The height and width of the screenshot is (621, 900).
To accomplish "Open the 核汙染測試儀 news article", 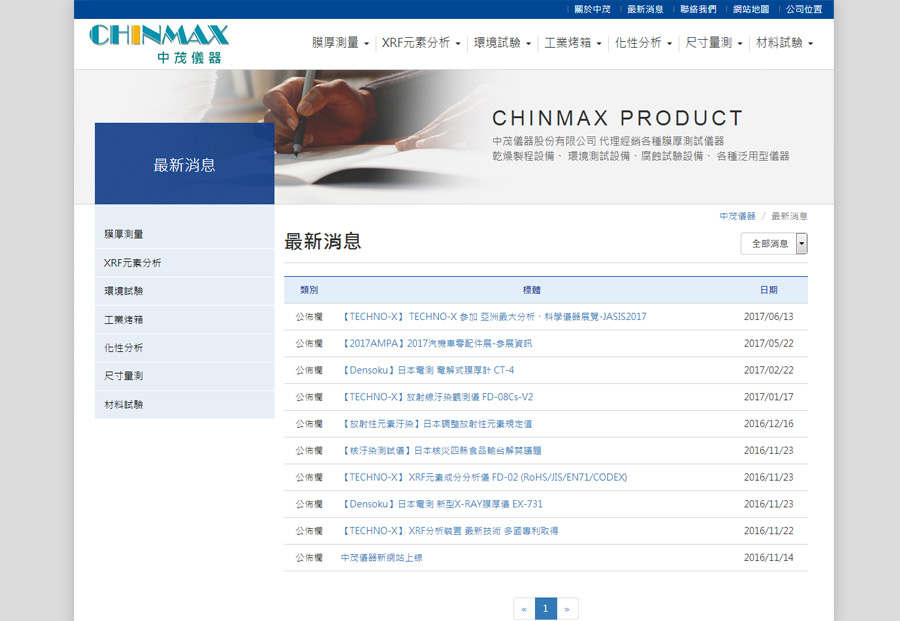I will pyautogui.click(x=441, y=451).
